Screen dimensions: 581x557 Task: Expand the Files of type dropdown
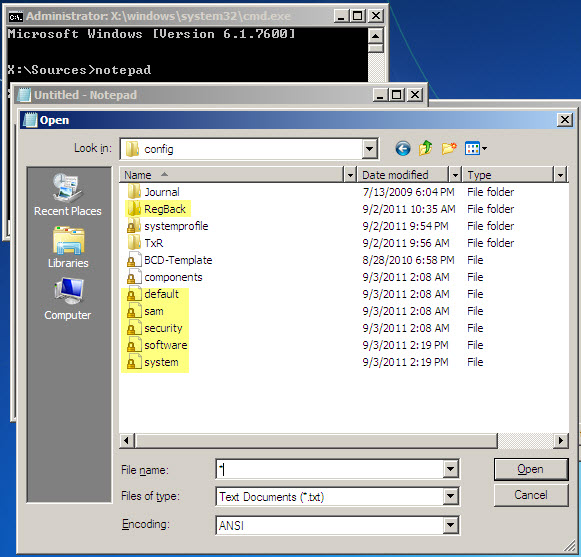[x=450, y=496]
